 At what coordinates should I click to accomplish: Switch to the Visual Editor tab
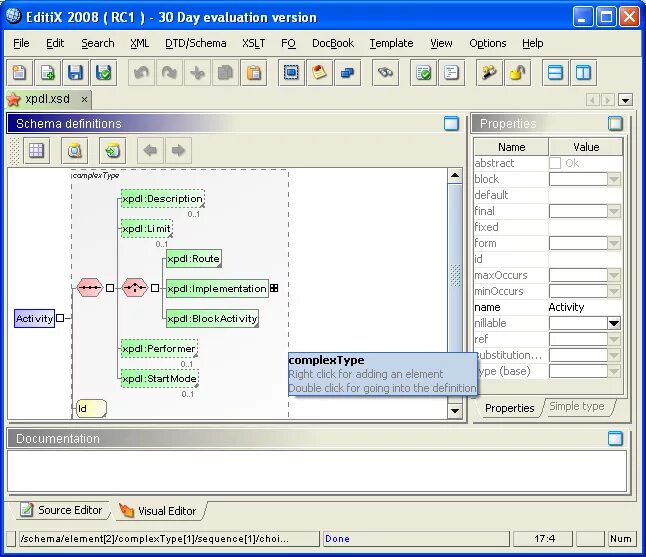pyautogui.click(x=159, y=511)
